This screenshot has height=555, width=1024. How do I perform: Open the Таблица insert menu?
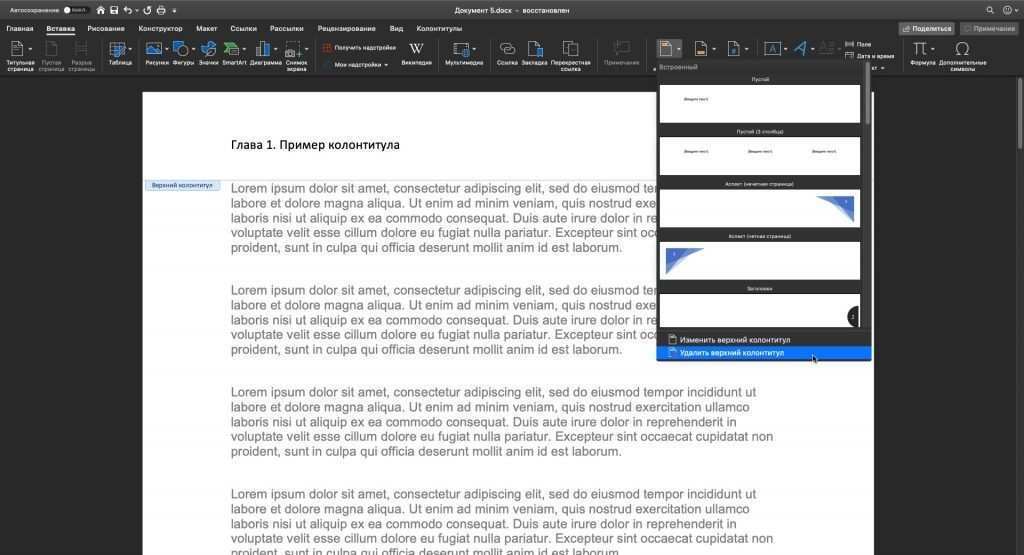point(120,54)
